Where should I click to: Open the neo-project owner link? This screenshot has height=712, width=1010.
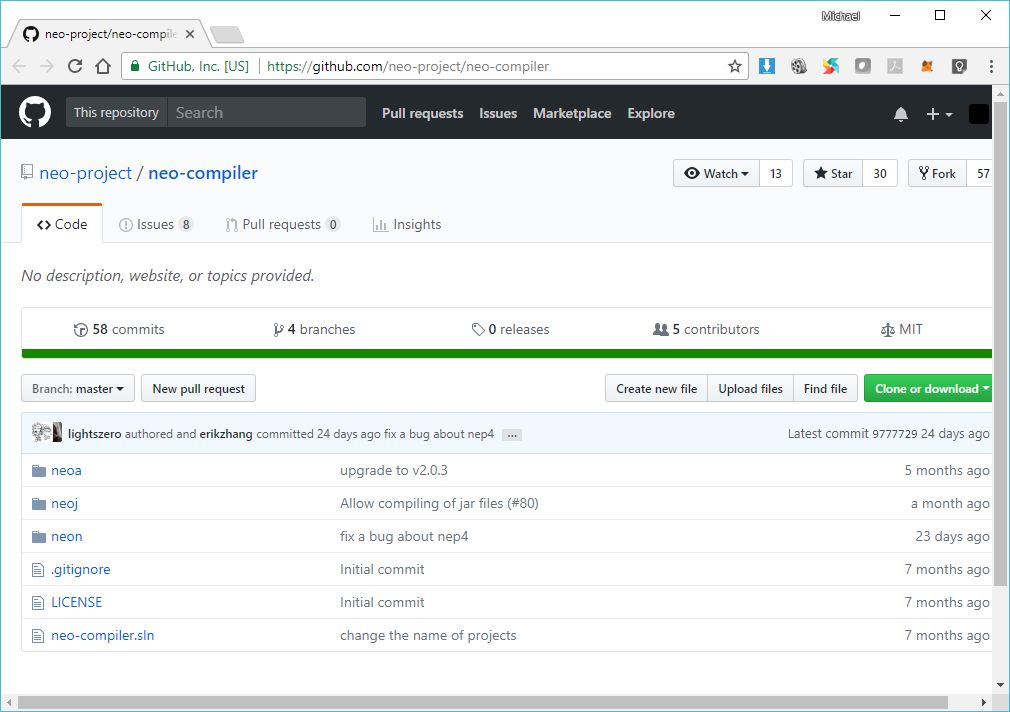coord(85,173)
